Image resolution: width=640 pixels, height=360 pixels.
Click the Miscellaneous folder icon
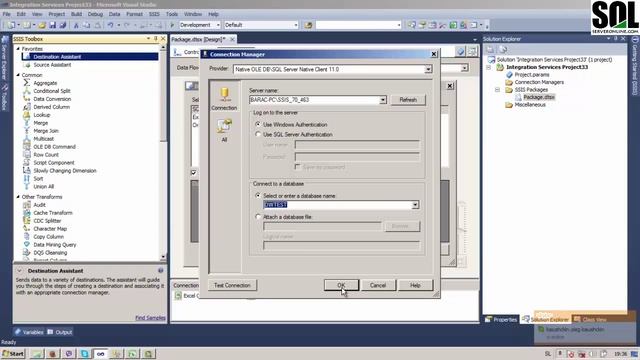tap(509, 105)
